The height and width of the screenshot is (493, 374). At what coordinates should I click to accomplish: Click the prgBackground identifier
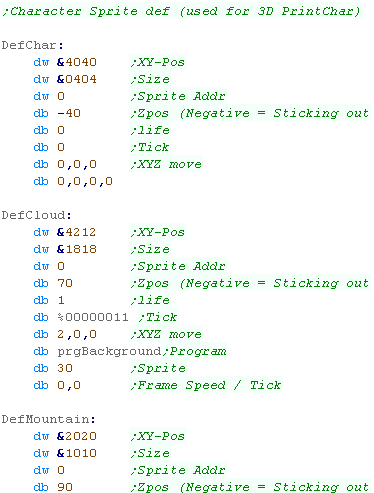tap(109, 351)
